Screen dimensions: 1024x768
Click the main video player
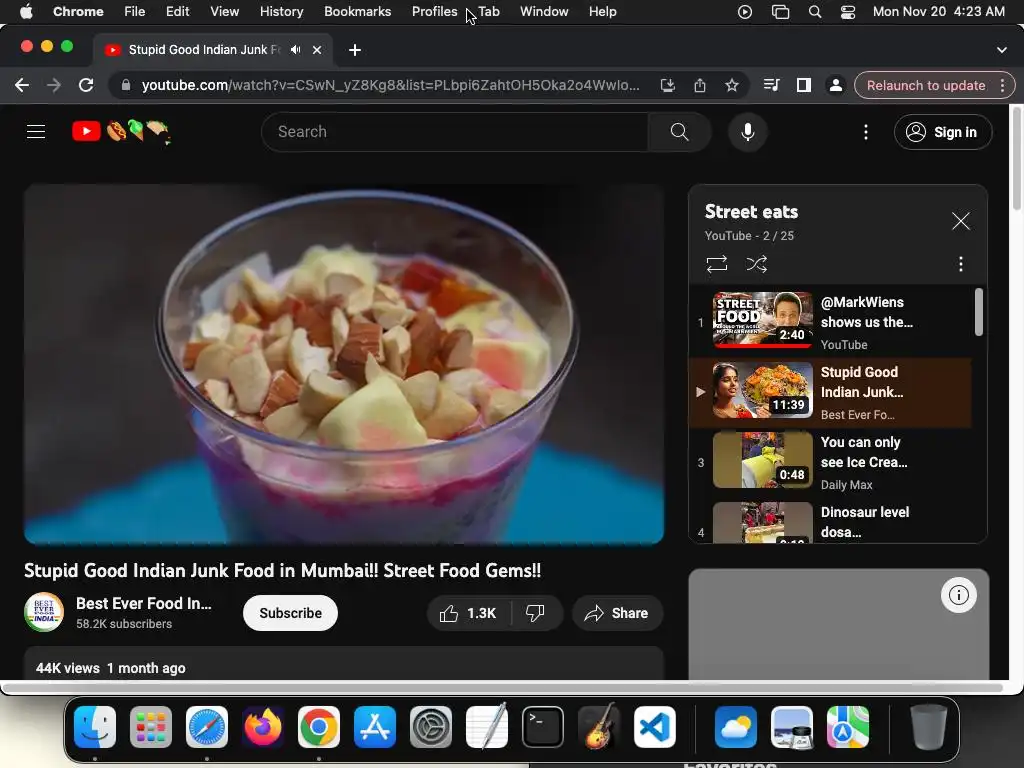pos(344,364)
